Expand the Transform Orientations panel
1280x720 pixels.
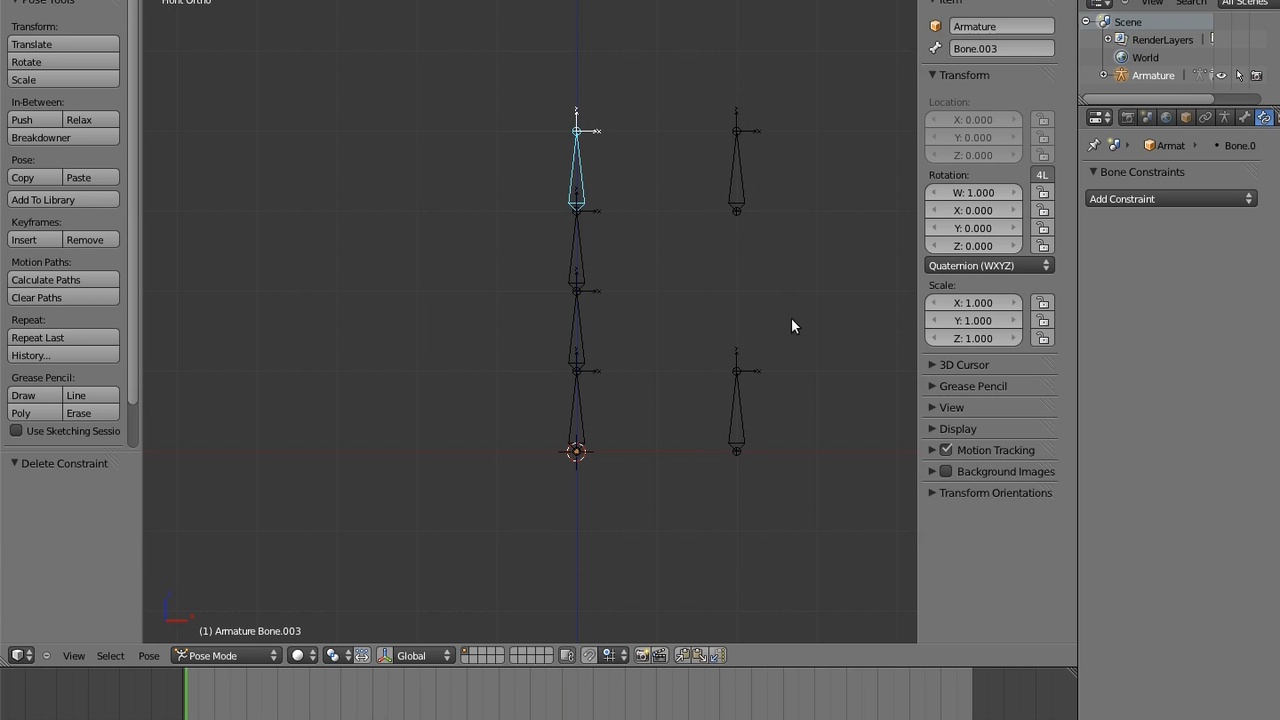pos(932,493)
